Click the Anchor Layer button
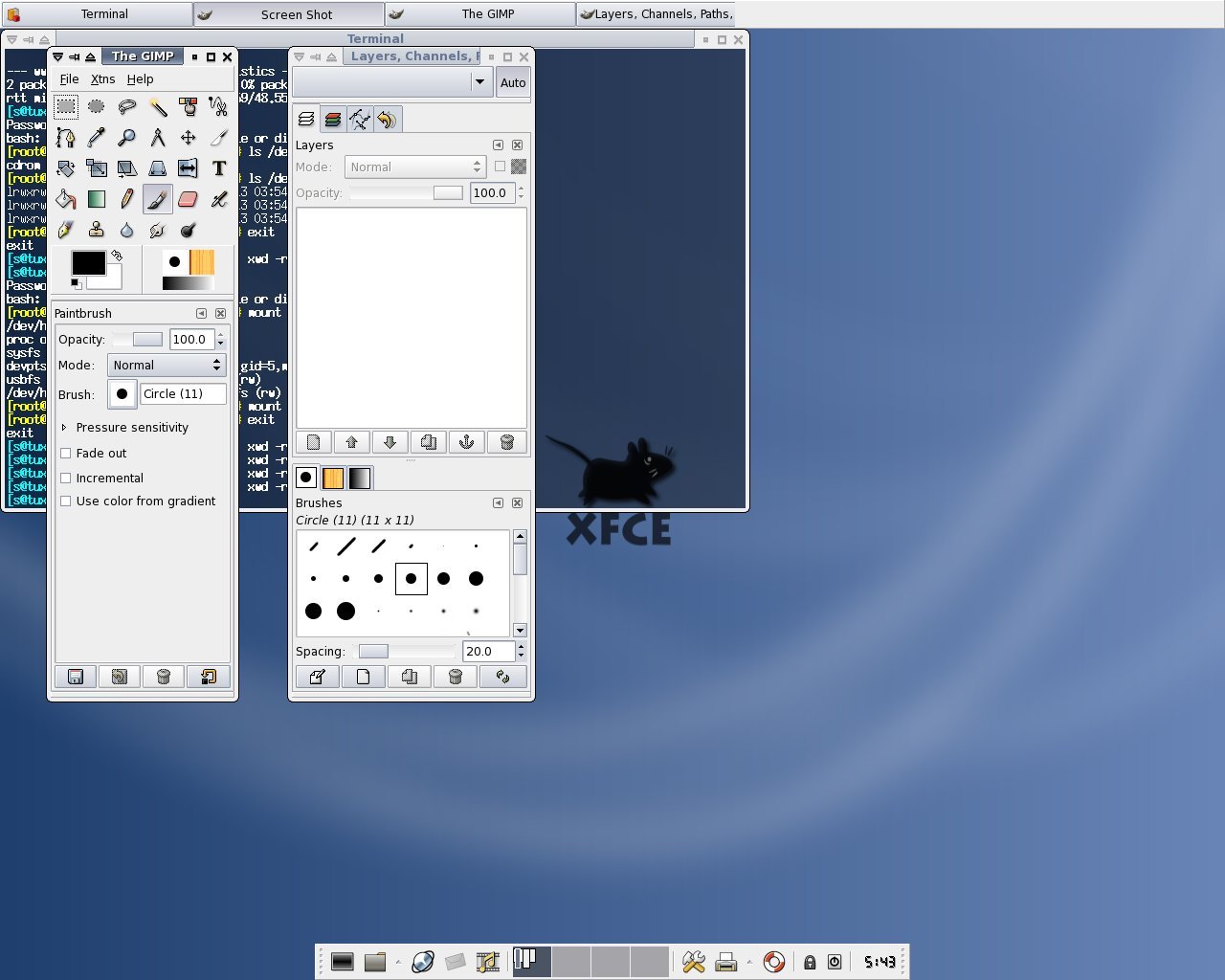The image size is (1225, 980). (467, 442)
